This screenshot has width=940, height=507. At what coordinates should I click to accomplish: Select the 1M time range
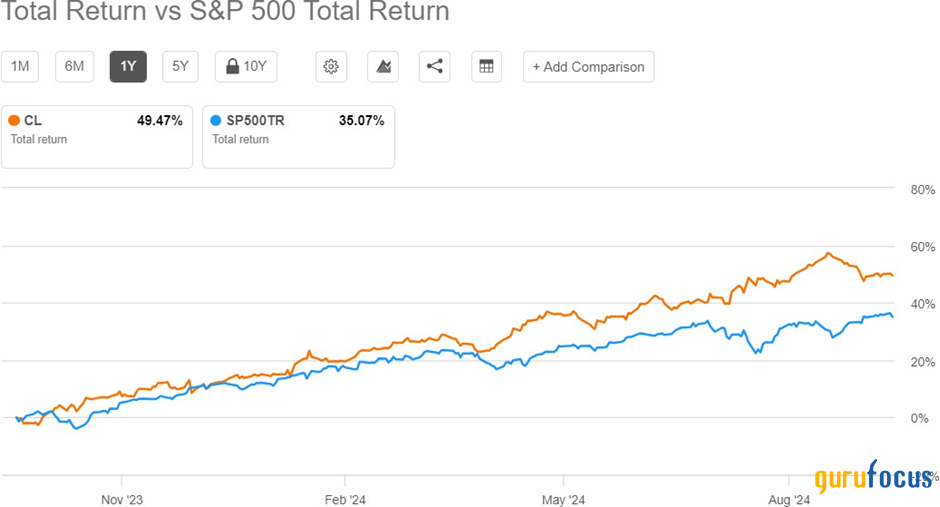click(19, 67)
